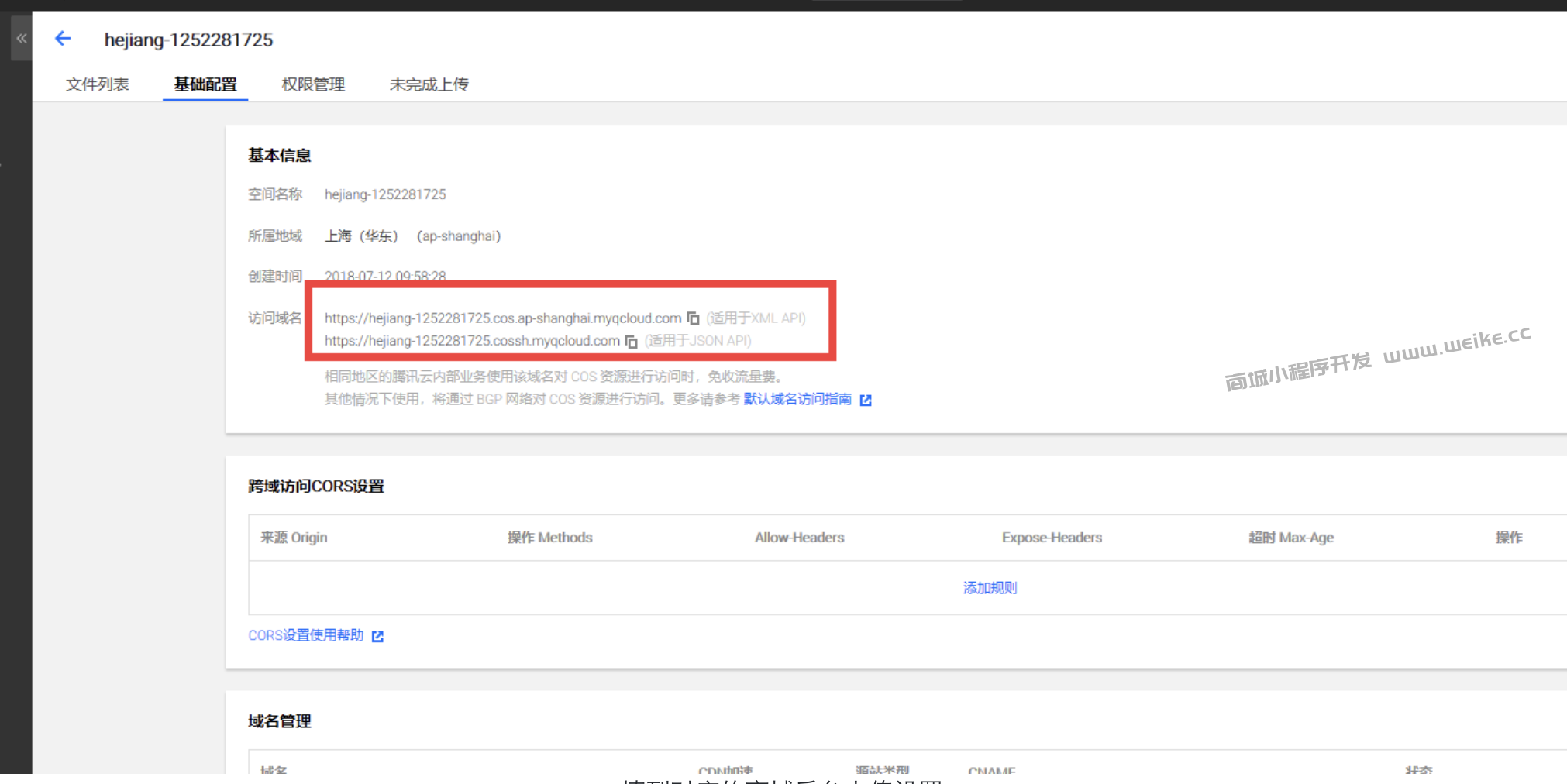Click the 所属地域 label

pyautogui.click(x=274, y=236)
